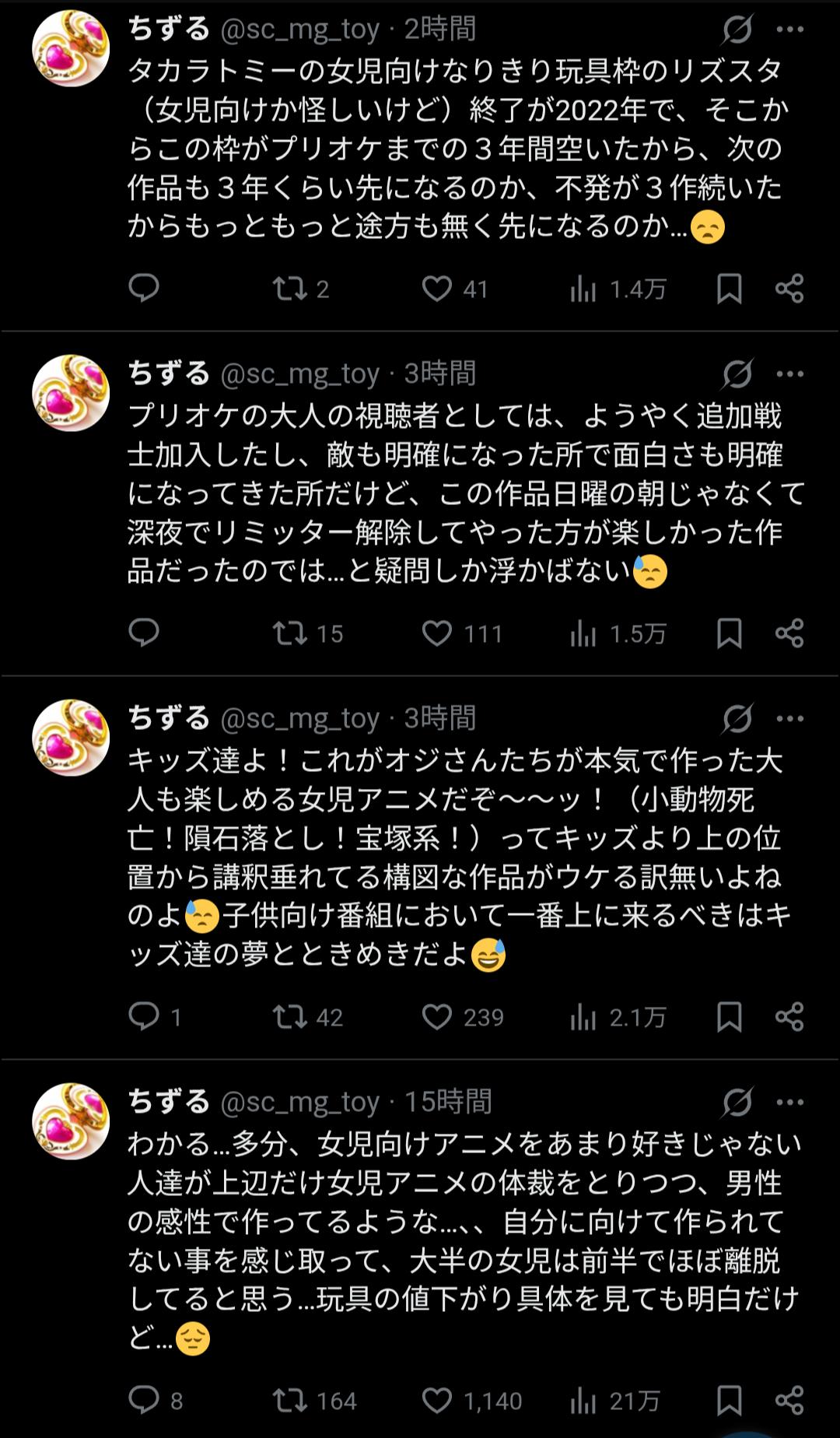Open Grok icon on the first tweet
Viewport: 840px width, 1438px height.
pos(737,30)
